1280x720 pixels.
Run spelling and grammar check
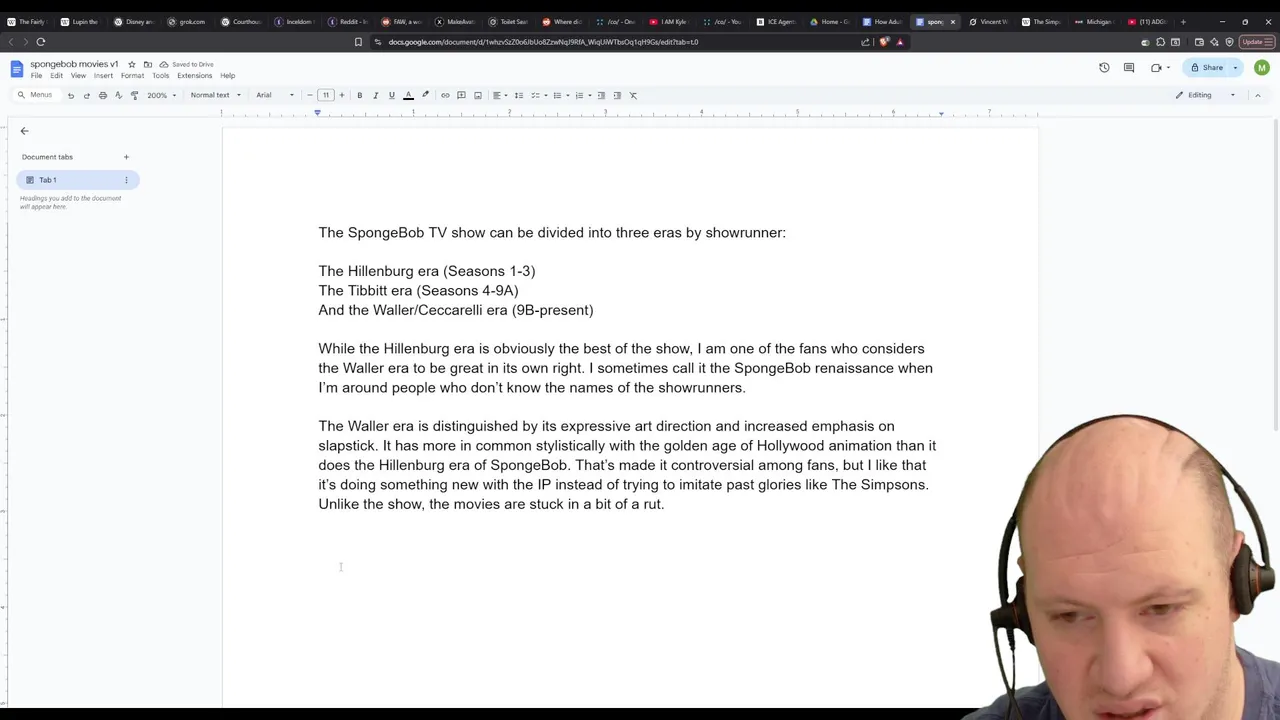click(118, 95)
